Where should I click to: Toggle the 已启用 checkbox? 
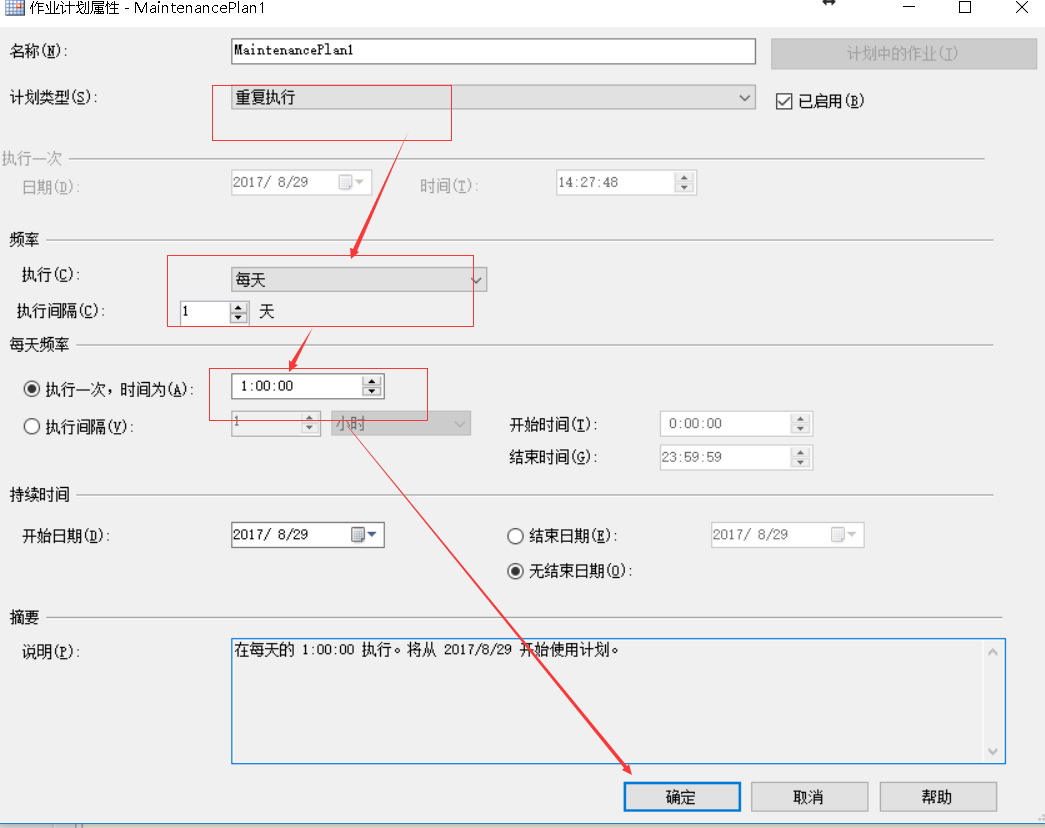784,101
